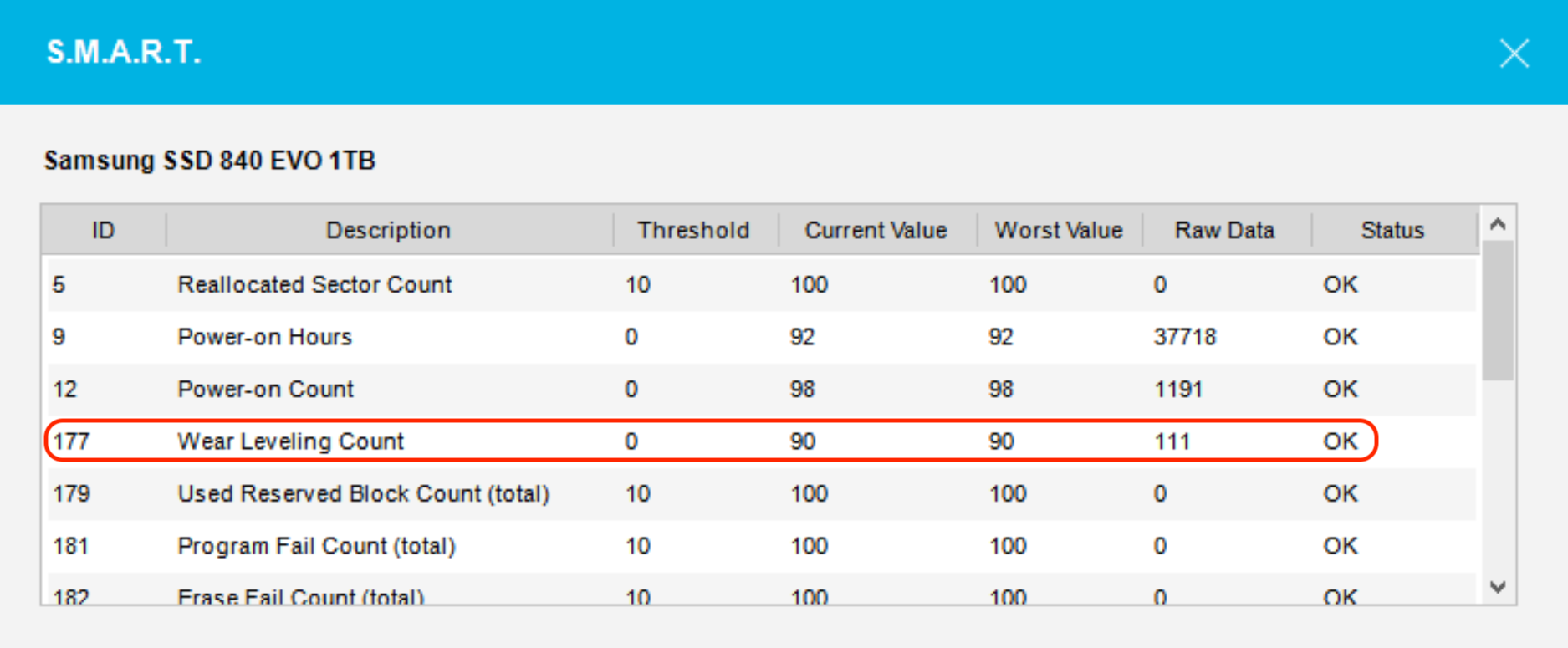1568x648 pixels.
Task: Click the OK status for Wear Leveling Count
Action: (1341, 441)
